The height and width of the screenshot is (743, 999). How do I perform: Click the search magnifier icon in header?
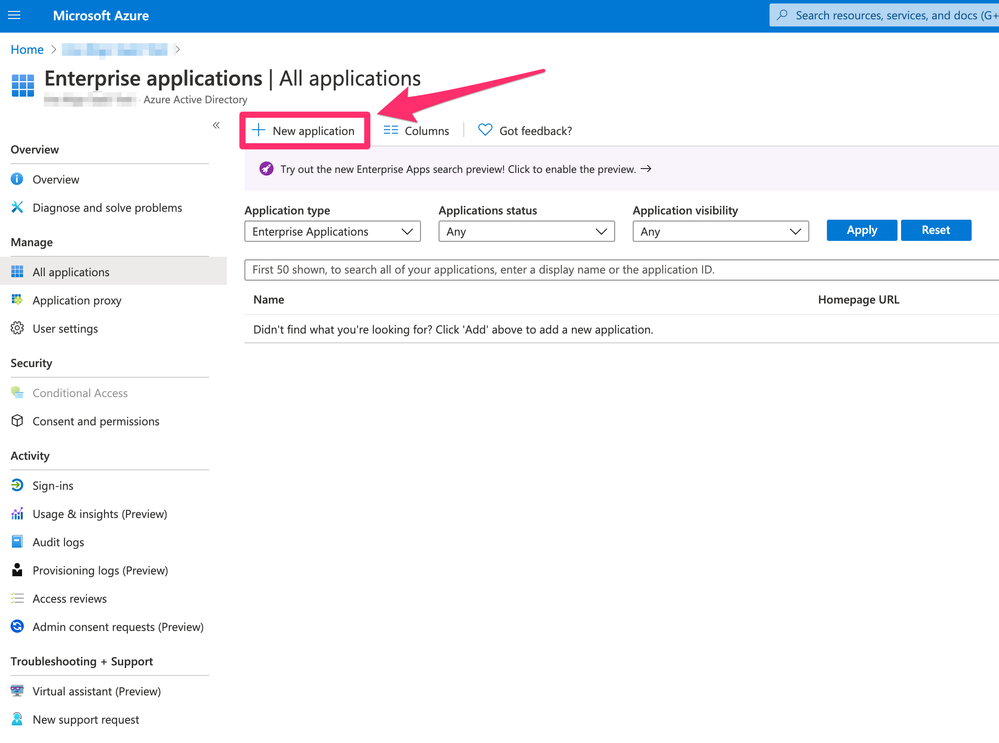782,15
